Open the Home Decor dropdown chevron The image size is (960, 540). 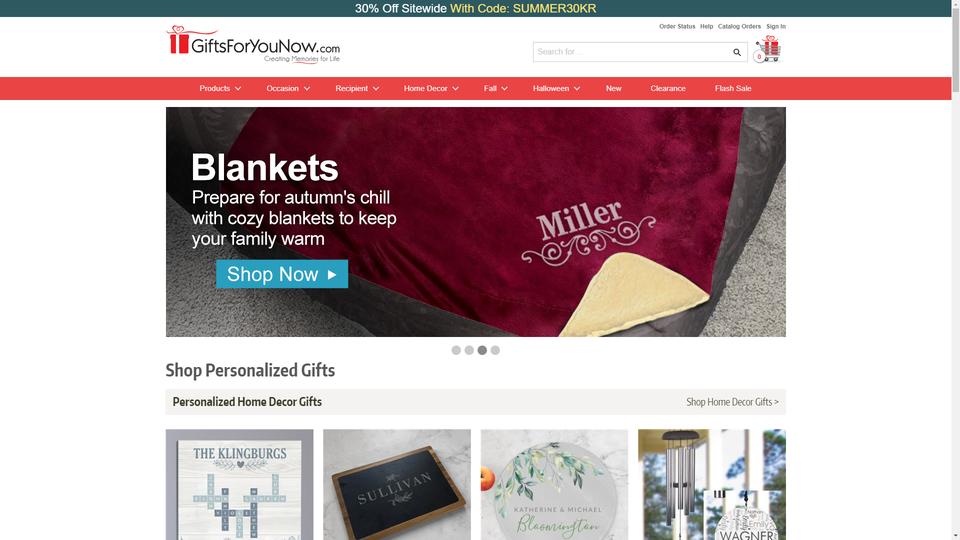pyautogui.click(x=456, y=89)
